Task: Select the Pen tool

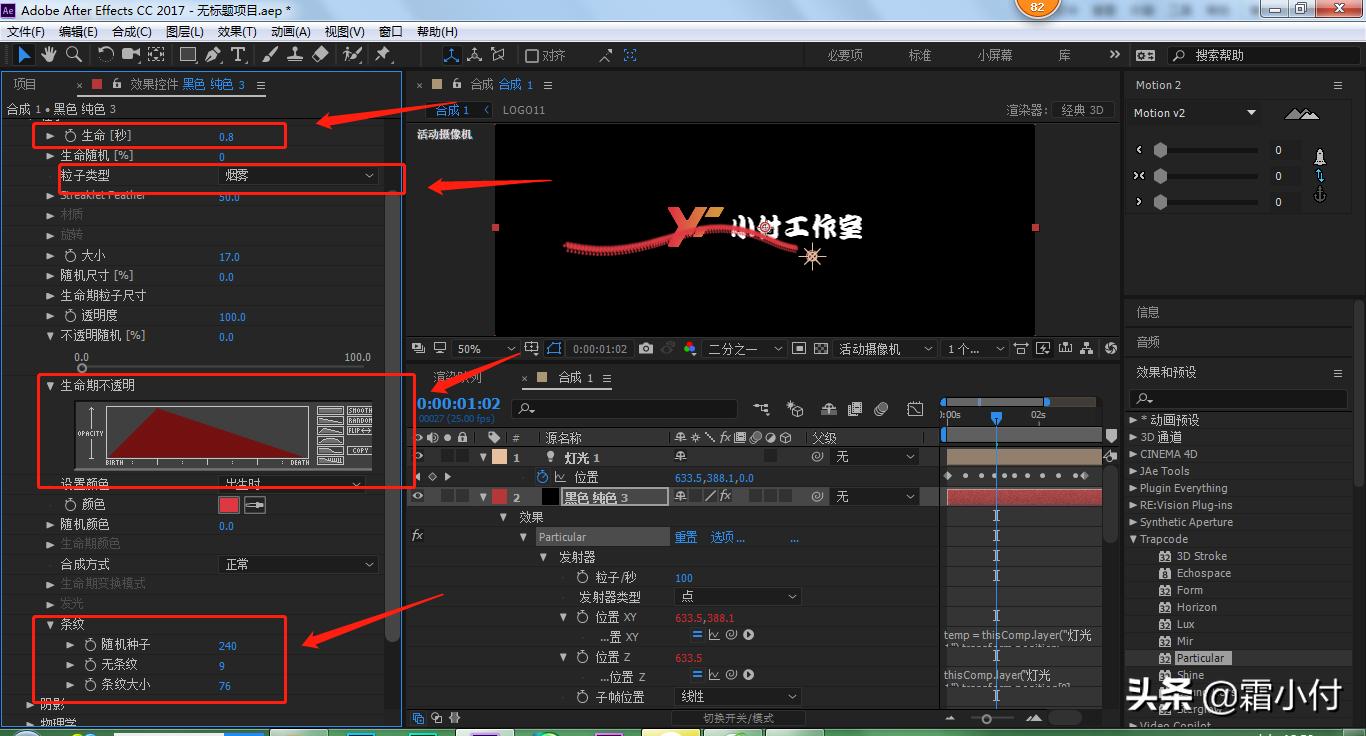Action: (x=214, y=55)
